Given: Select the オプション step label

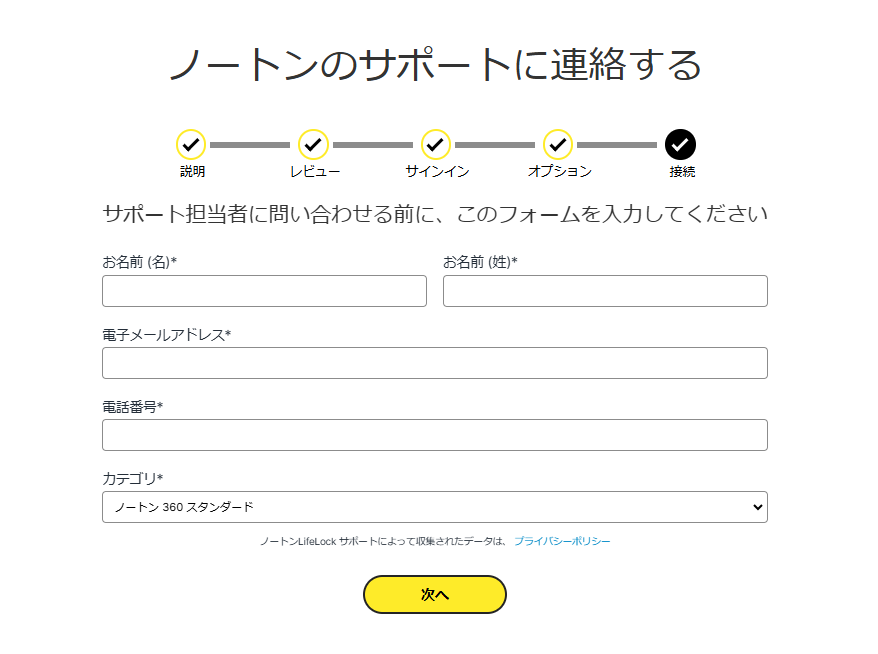Looking at the screenshot, I should point(559,171).
